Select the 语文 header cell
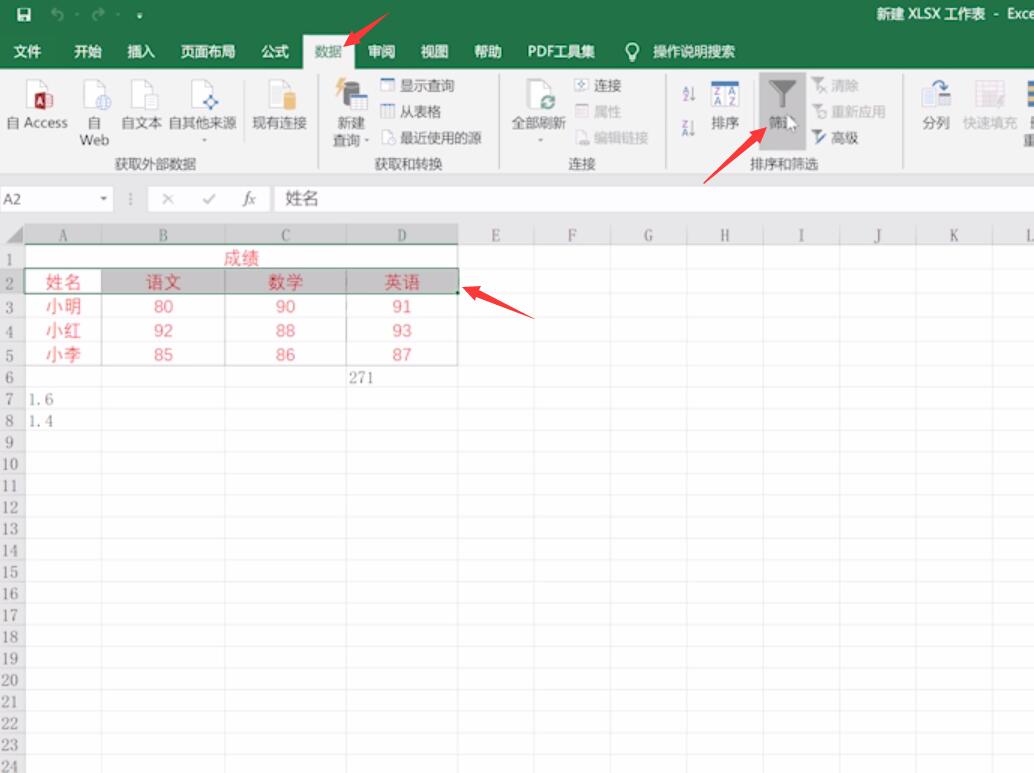This screenshot has height=773, width=1034. 163,282
